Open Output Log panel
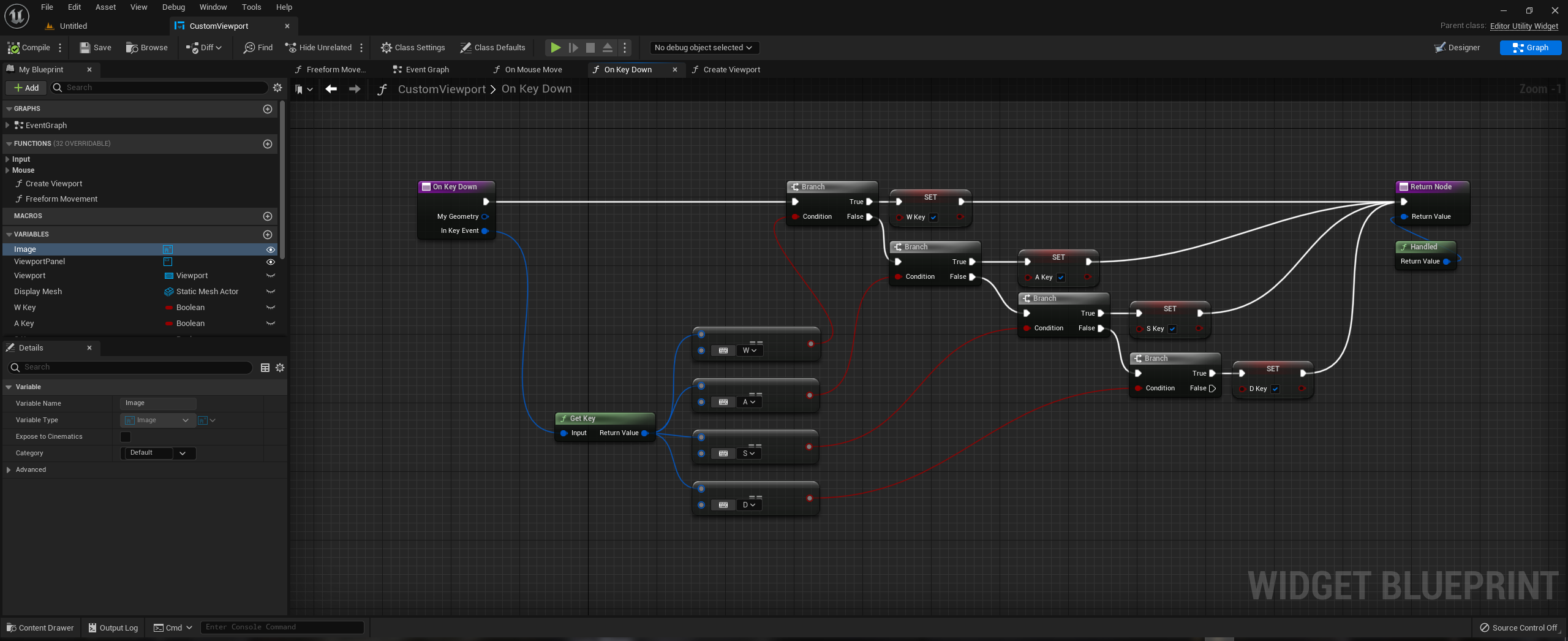Image resolution: width=1568 pixels, height=641 pixels. (113, 628)
